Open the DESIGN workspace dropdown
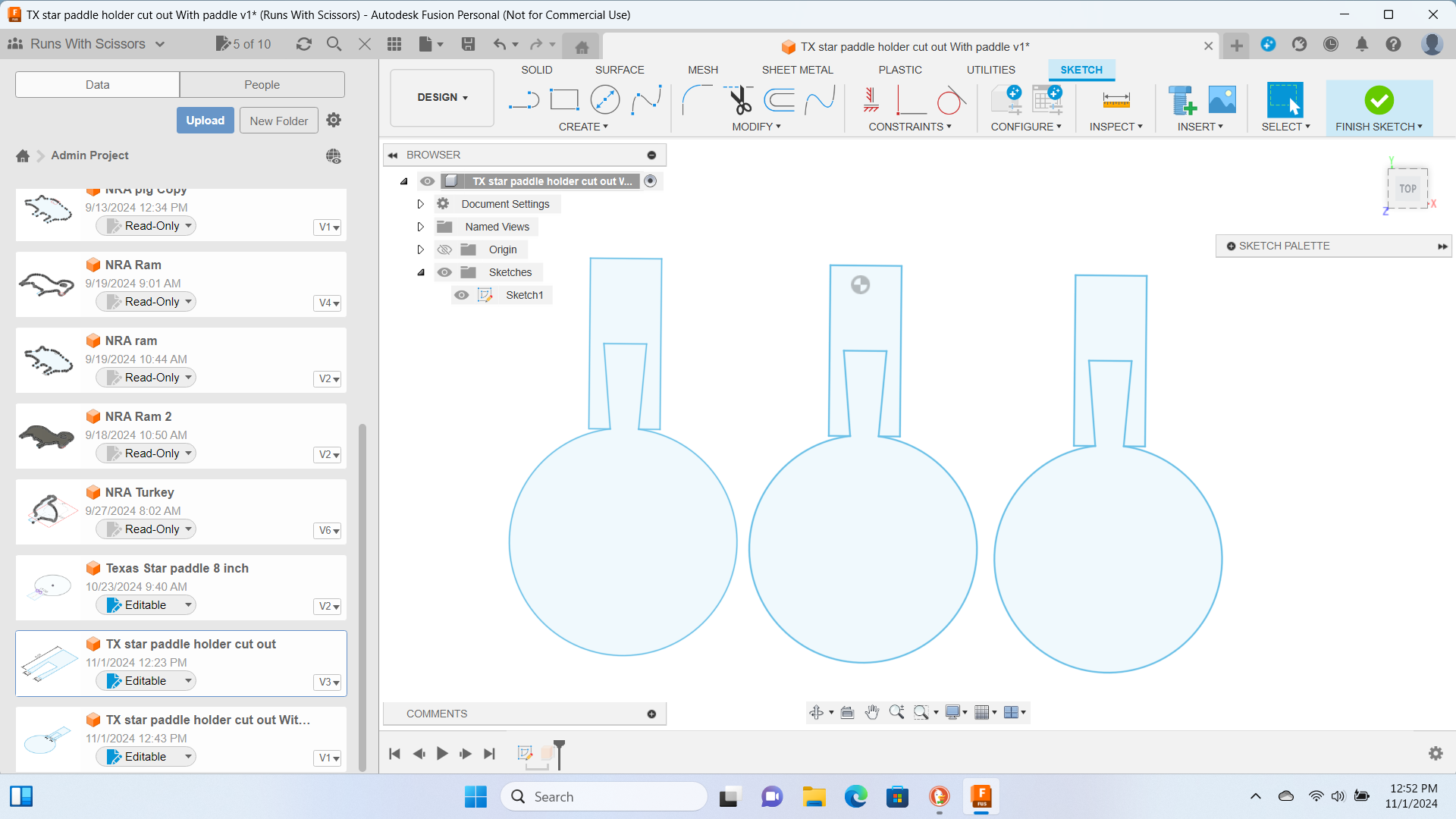The height and width of the screenshot is (819, 1456). (x=442, y=97)
